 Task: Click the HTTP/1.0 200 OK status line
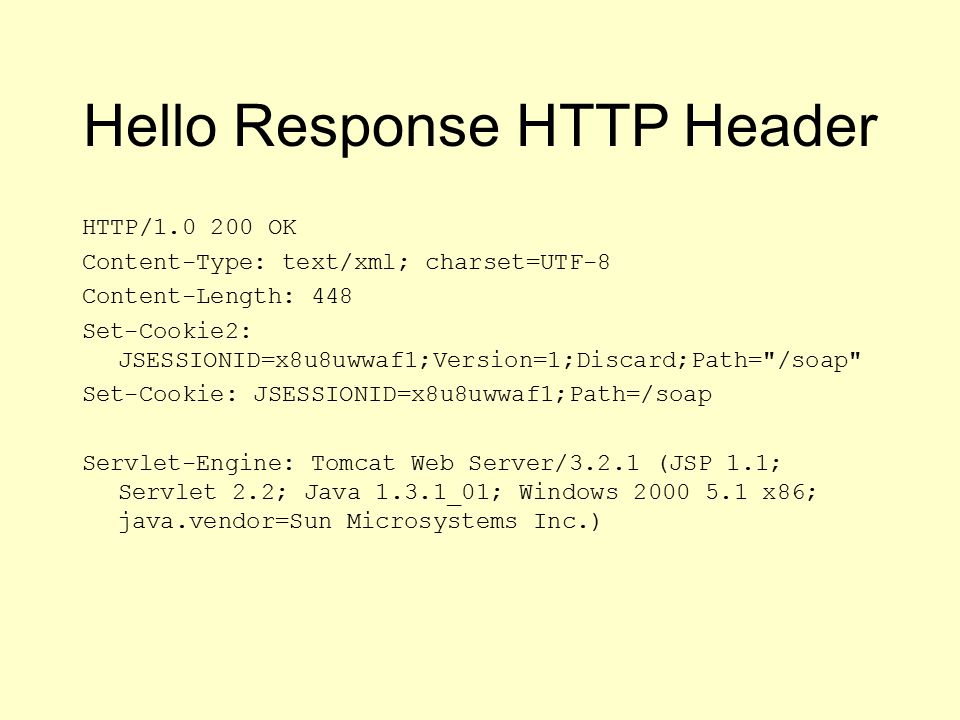[189, 227]
